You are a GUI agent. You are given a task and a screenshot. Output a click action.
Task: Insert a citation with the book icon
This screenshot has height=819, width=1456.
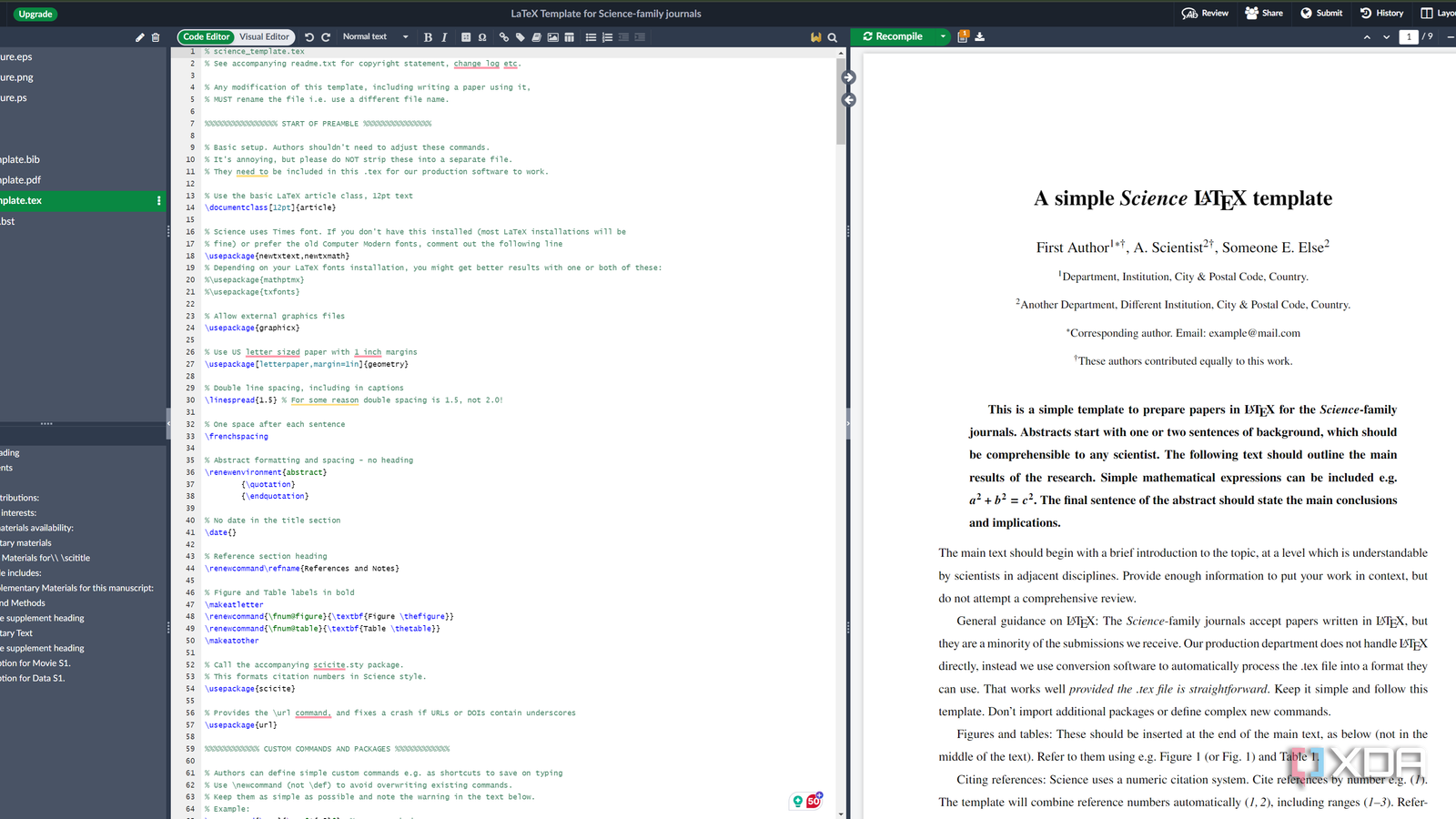click(x=537, y=37)
